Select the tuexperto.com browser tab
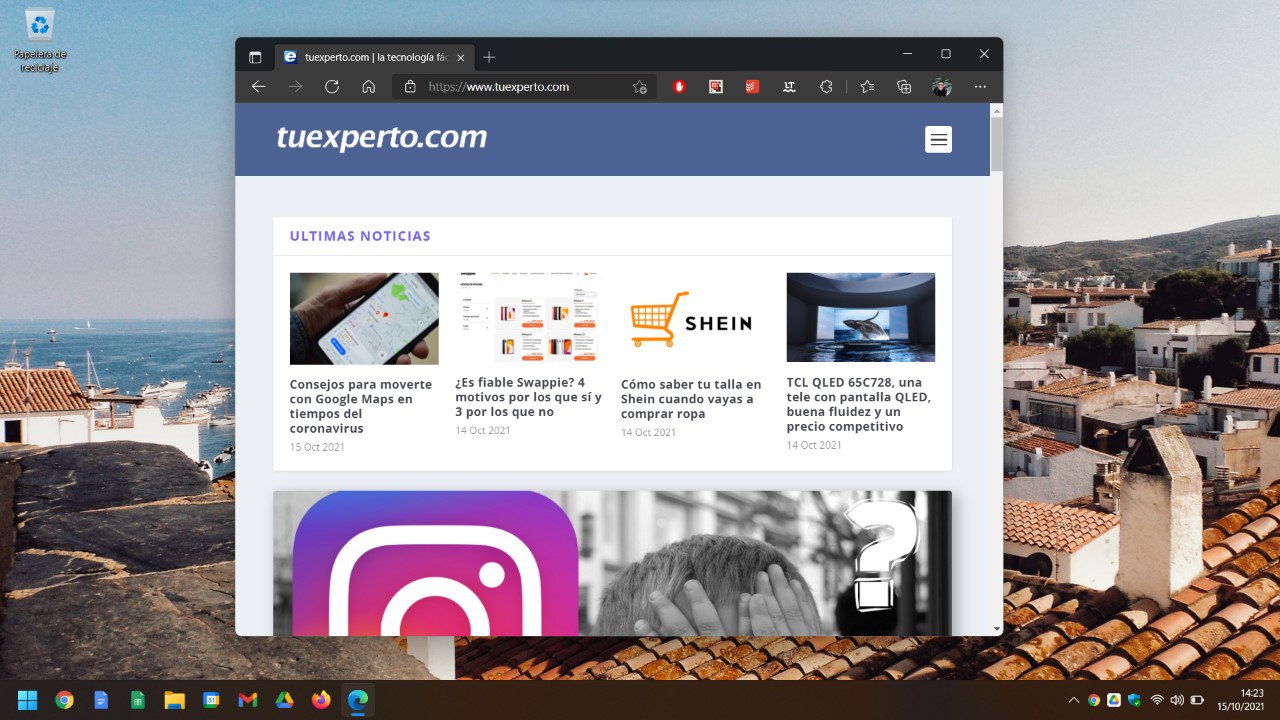Image resolution: width=1280 pixels, height=720 pixels. [370, 57]
